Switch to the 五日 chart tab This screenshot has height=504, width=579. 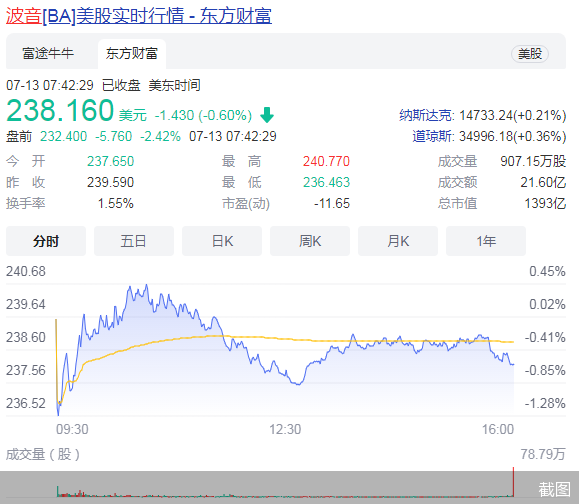pyautogui.click(x=134, y=241)
